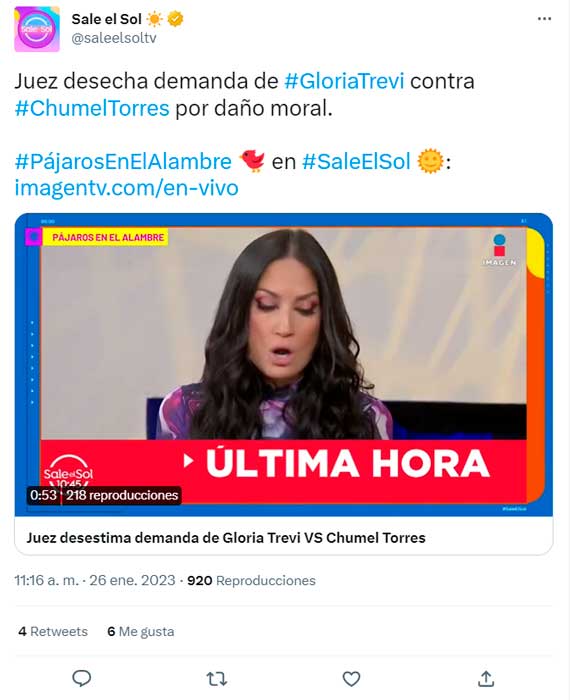
Task: View the 6 Me gusta list
Action: 141,631
